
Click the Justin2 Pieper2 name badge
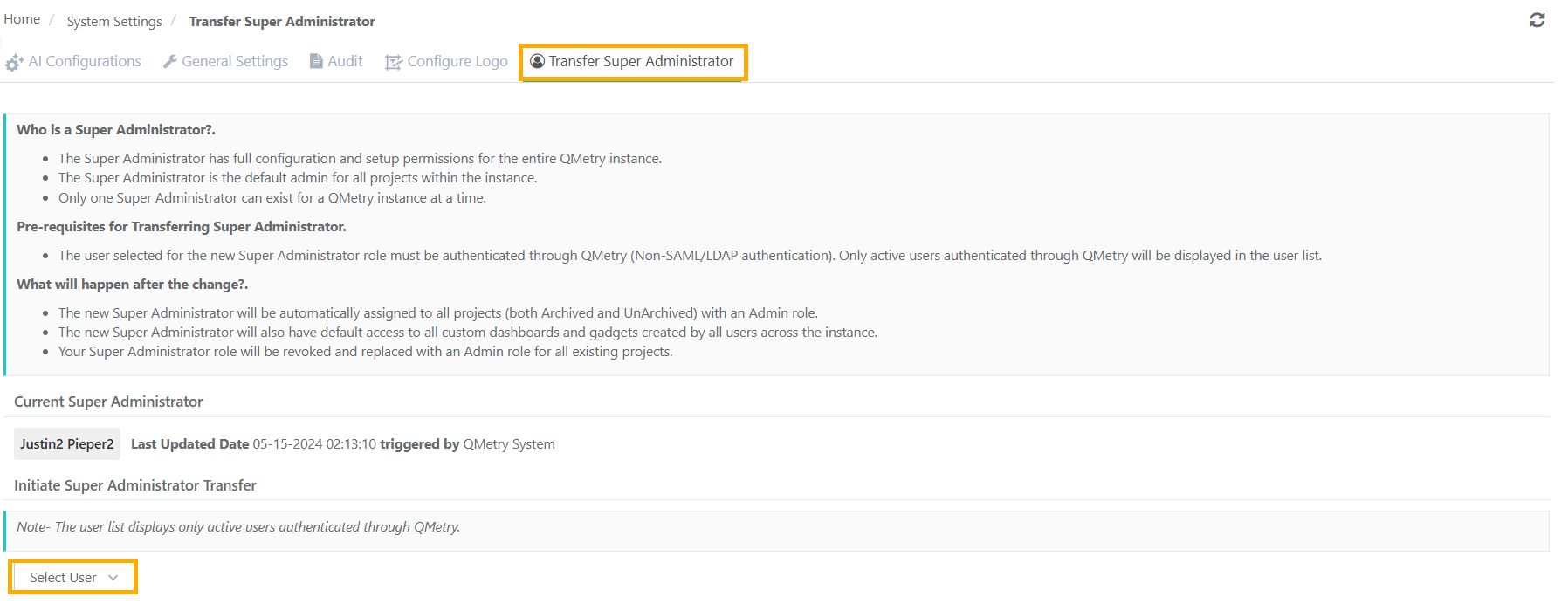click(67, 443)
